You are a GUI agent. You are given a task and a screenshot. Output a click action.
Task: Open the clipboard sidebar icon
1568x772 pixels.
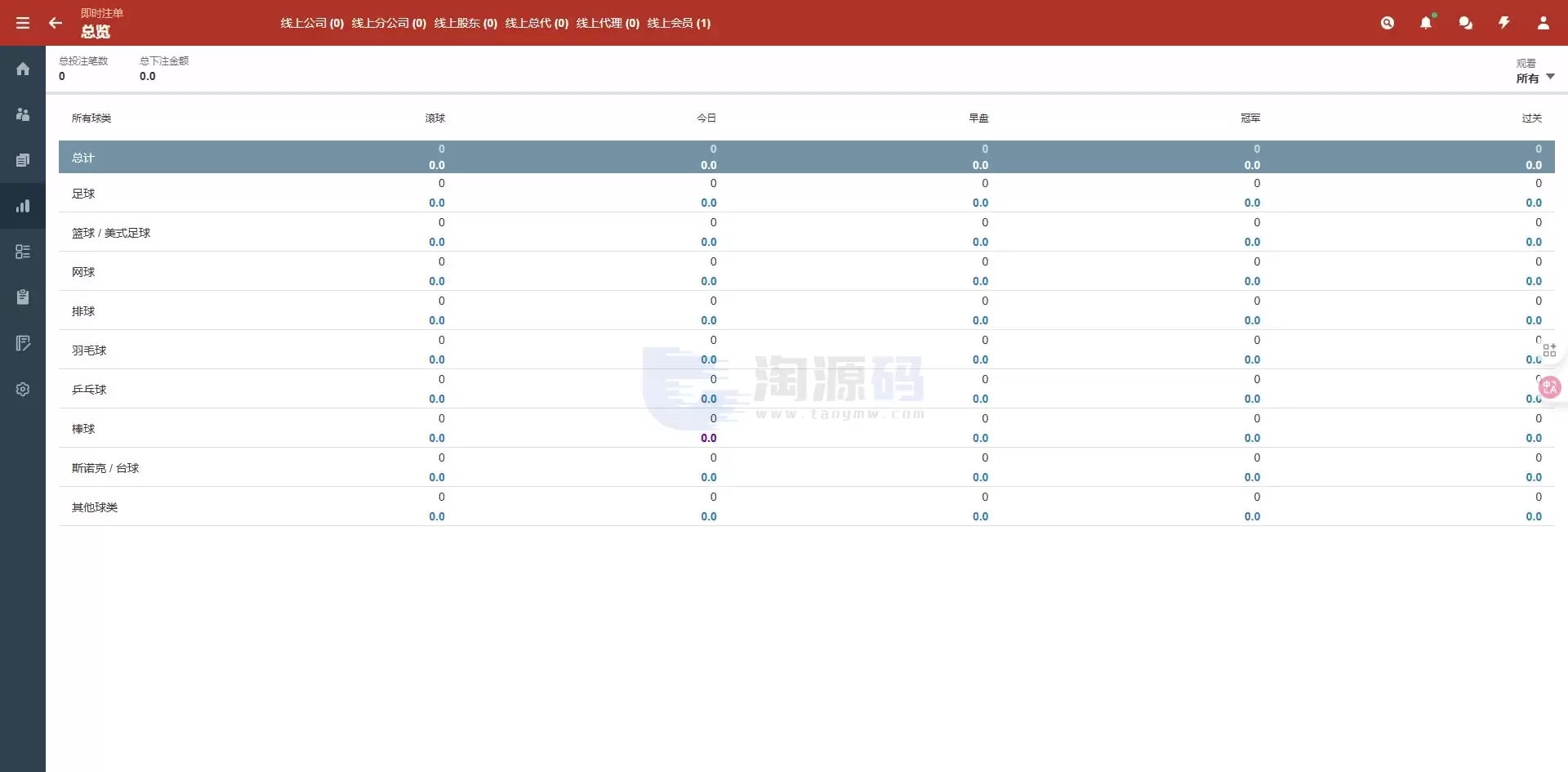[x=23, y=297]
